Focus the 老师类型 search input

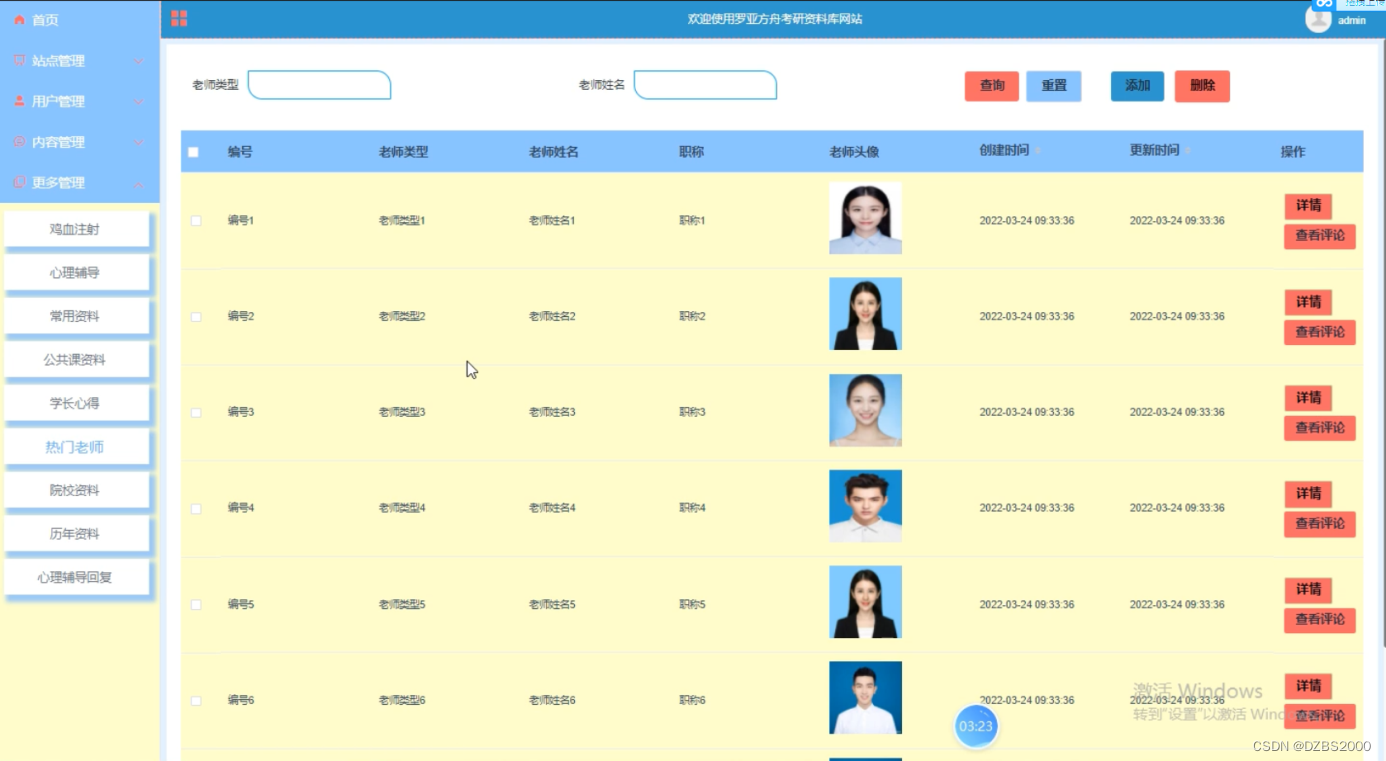point(319,85)
